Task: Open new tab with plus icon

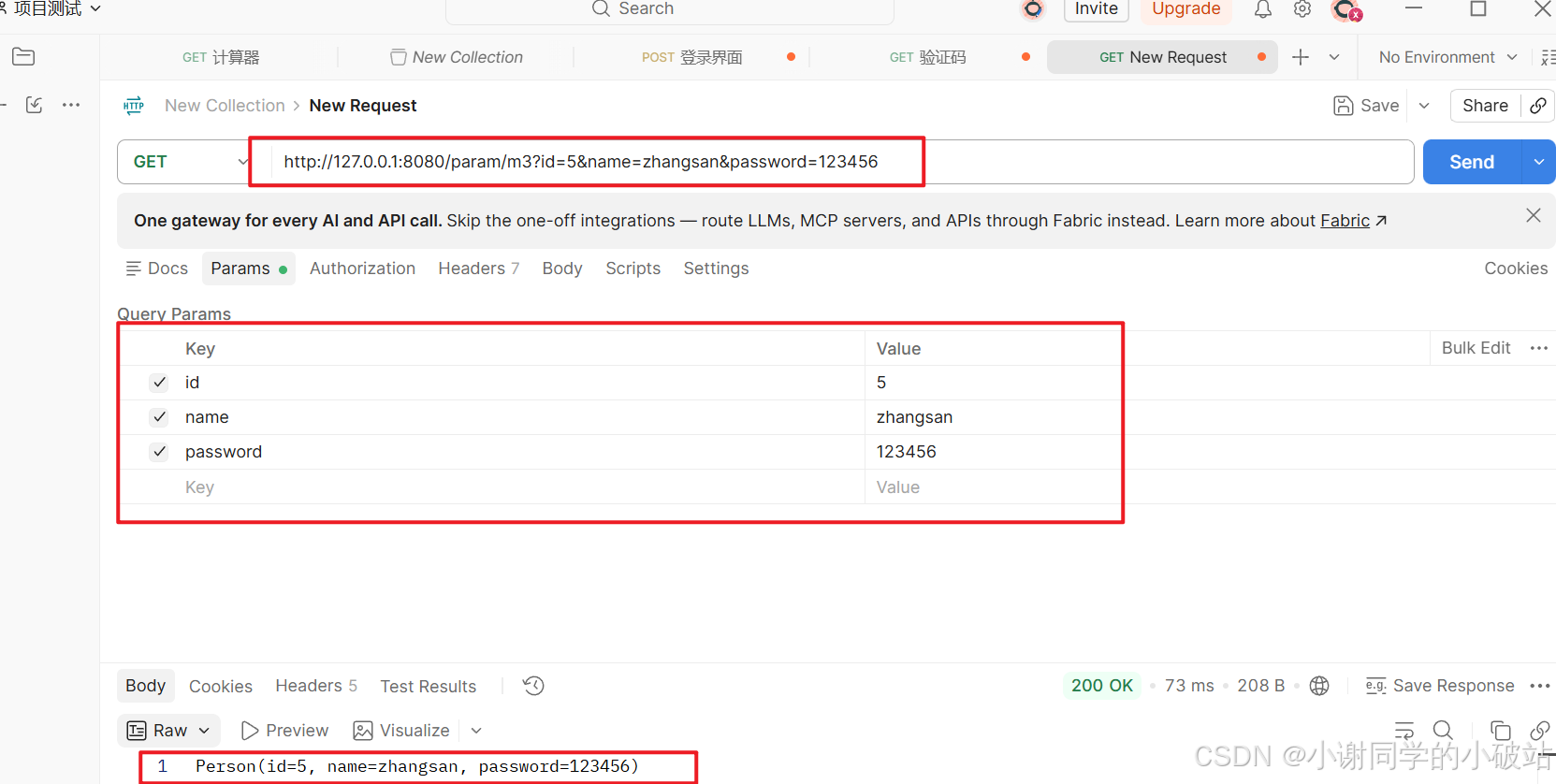Action: coord(1301,57)
